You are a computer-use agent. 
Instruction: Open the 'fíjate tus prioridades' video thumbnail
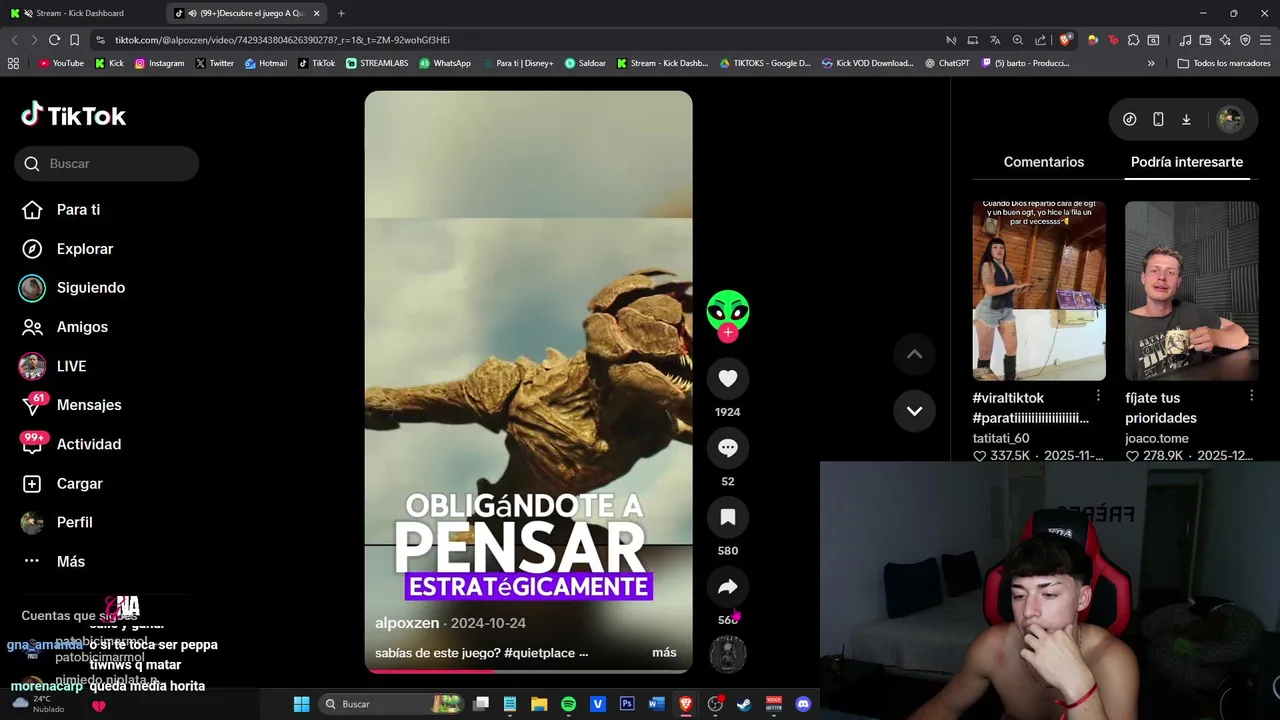[1192, 290]
